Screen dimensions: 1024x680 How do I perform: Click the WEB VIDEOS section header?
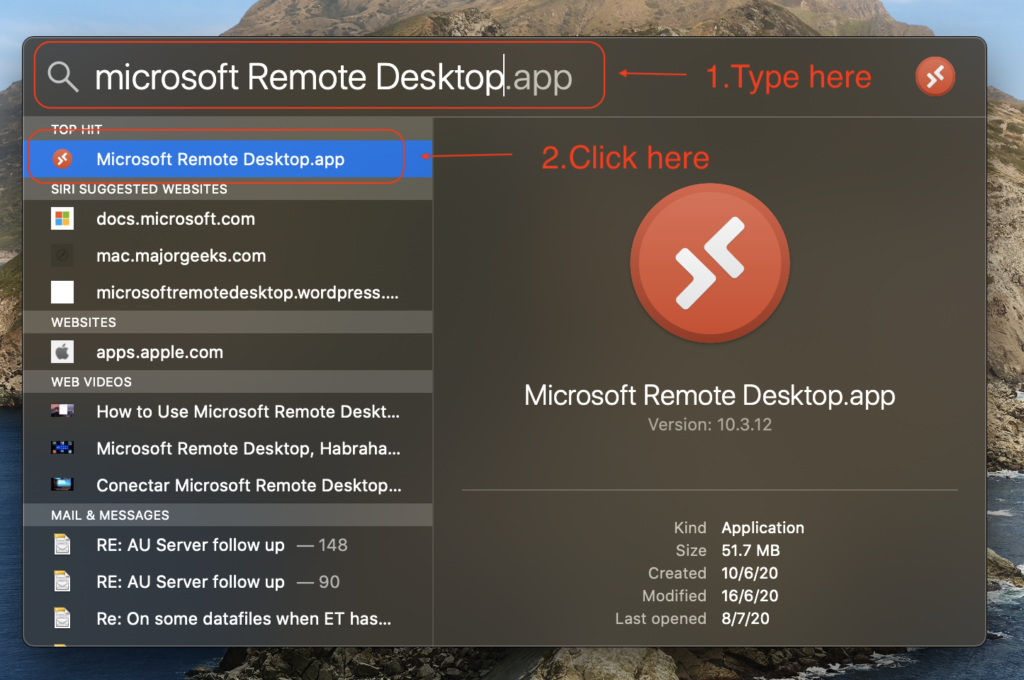pos(91,381)
